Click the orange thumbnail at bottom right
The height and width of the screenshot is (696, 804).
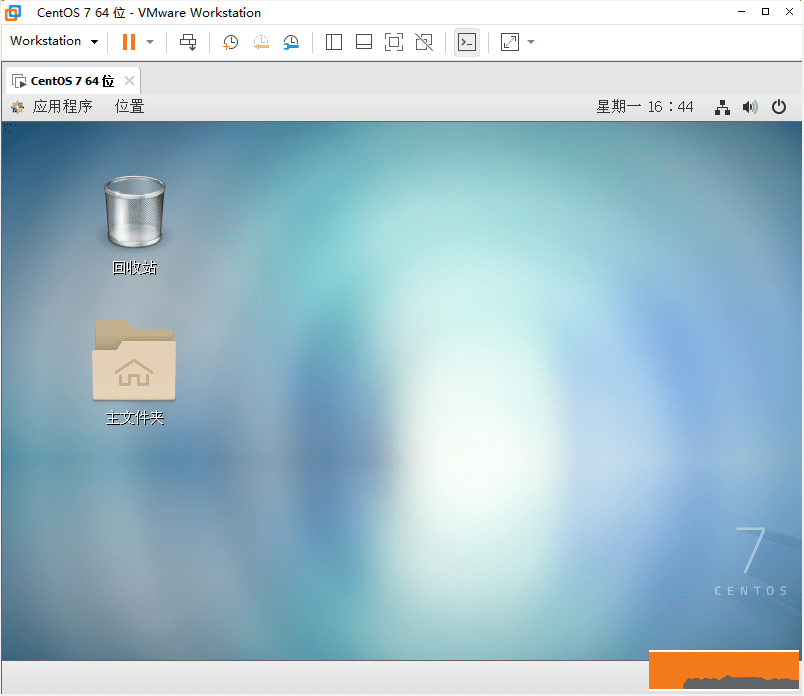click(723, 670)
